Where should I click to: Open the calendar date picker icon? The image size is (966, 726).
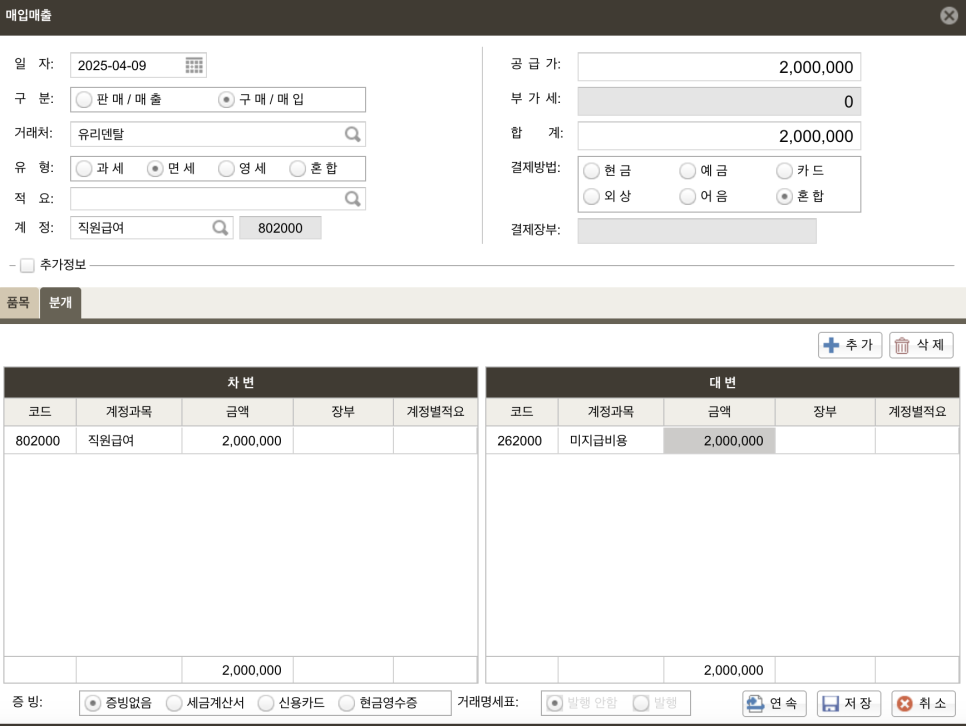click(x=194, y=65)
